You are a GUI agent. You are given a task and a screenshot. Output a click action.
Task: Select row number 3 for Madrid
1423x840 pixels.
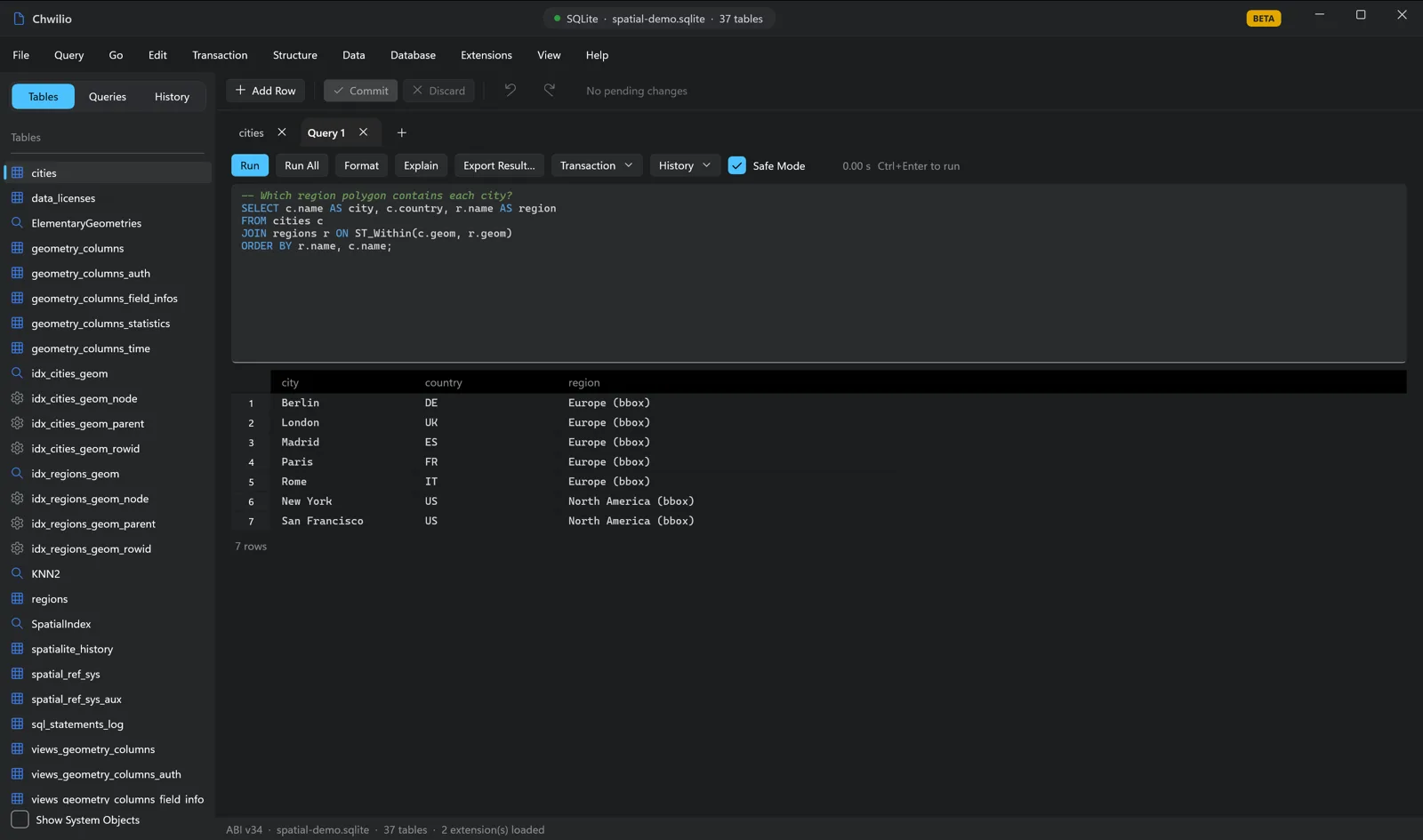[251, 442]
